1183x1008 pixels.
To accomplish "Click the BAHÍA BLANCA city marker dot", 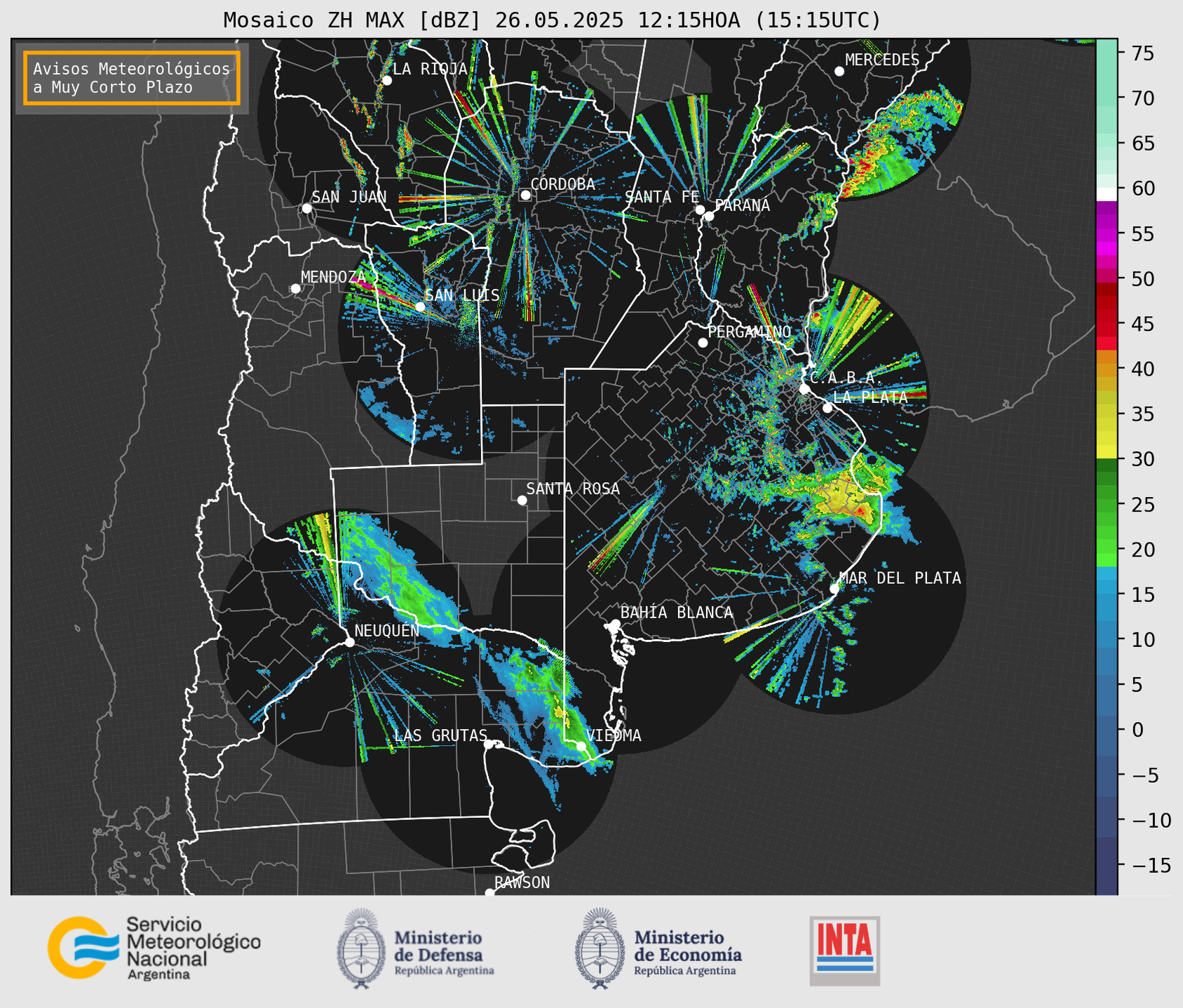I will [615, 624].
